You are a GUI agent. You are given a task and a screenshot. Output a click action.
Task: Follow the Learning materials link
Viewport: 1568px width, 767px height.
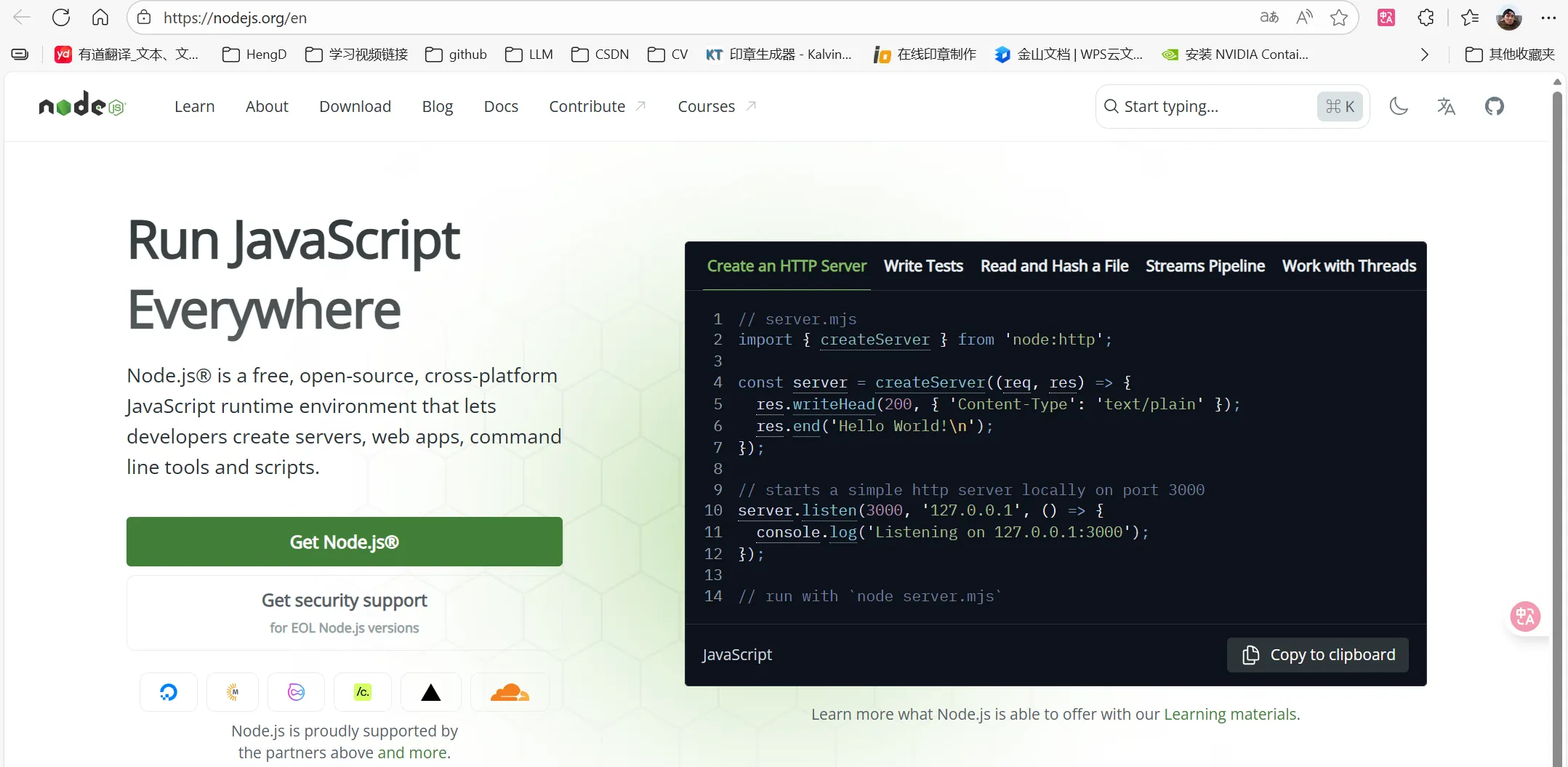click(x=1230, y=714)
